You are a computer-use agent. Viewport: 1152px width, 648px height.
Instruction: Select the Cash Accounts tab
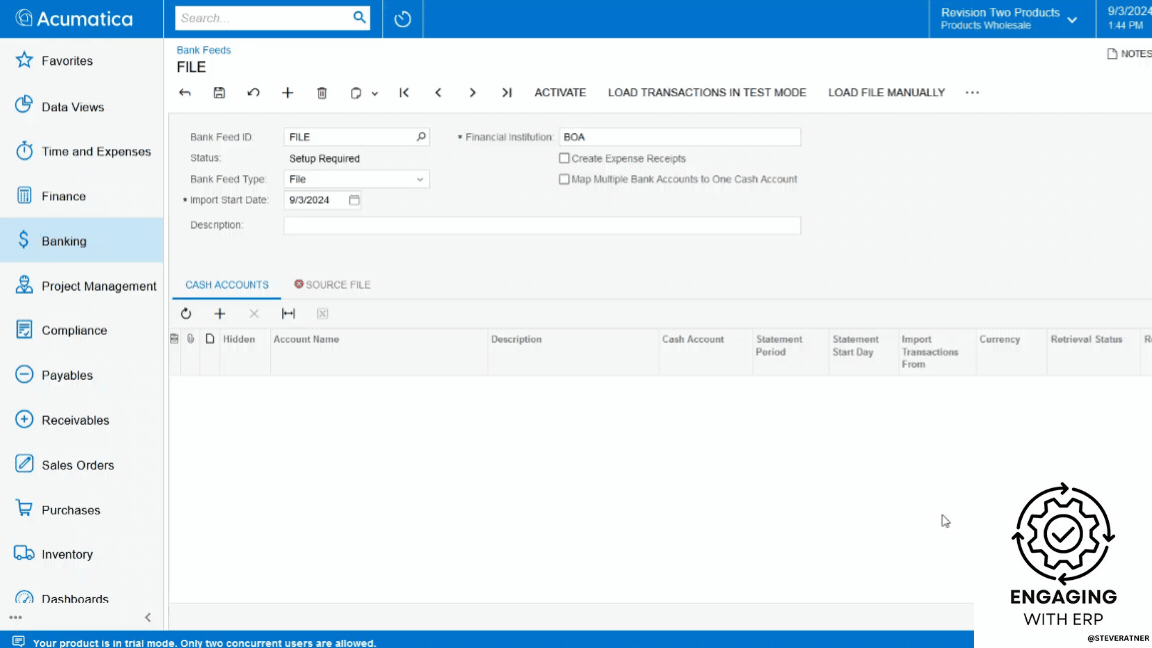226,284
